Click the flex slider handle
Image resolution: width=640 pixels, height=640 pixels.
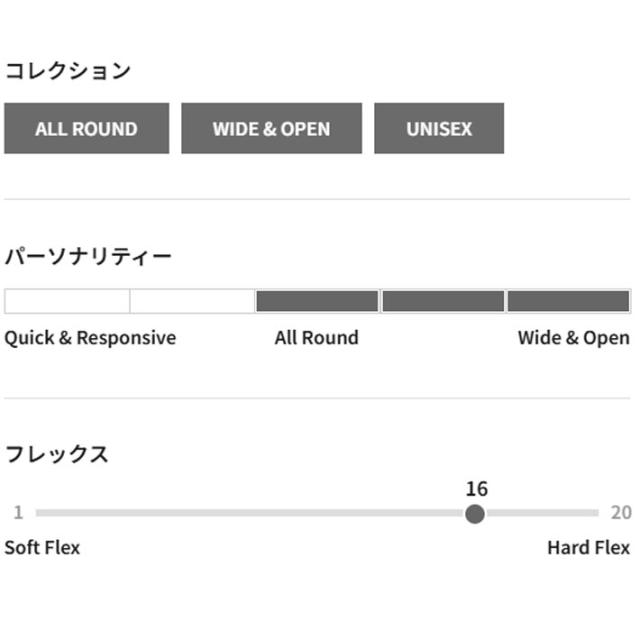click(x=475, y=514)
